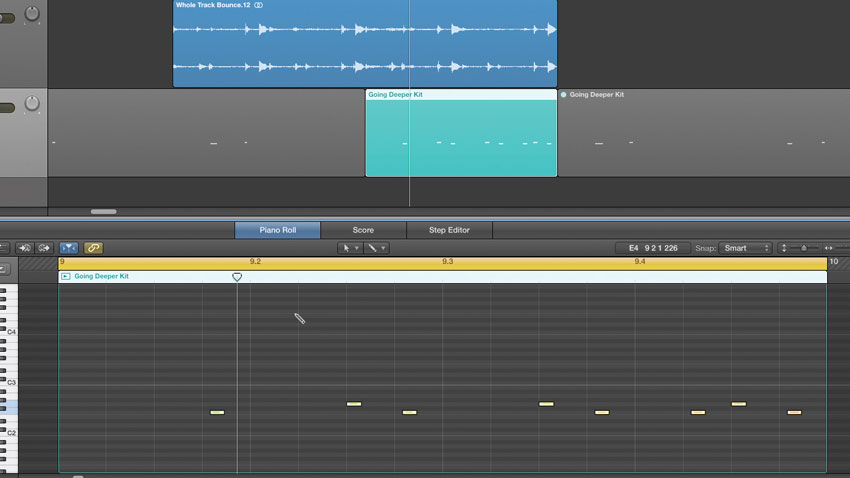Switch to the Score tab
This screenshot has height=478, width=850.
point(363,230)
